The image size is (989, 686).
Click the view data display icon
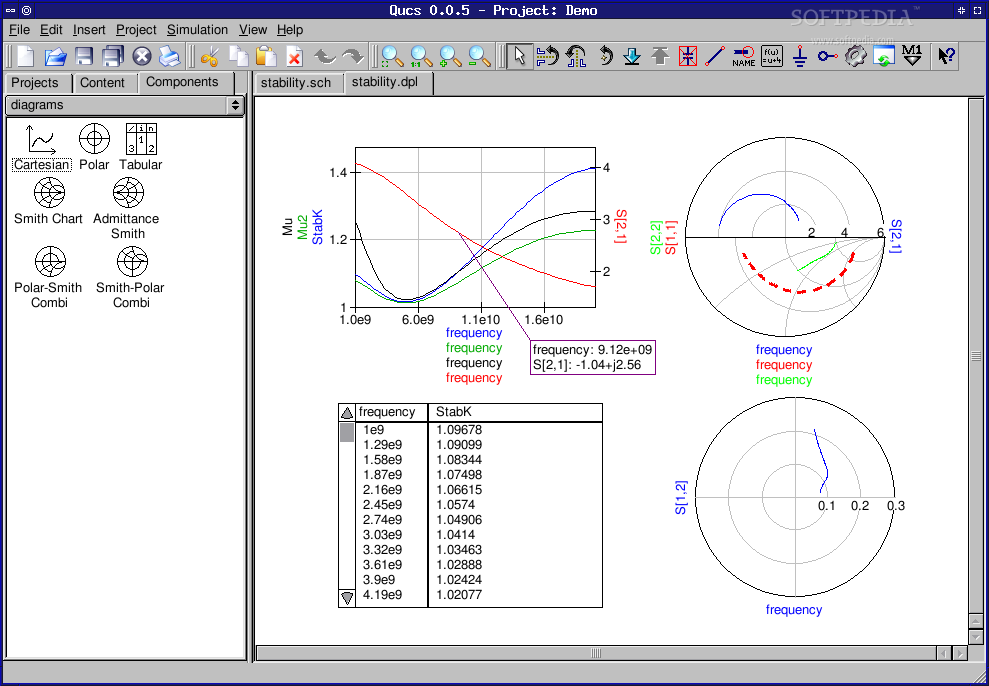point(884,56)
